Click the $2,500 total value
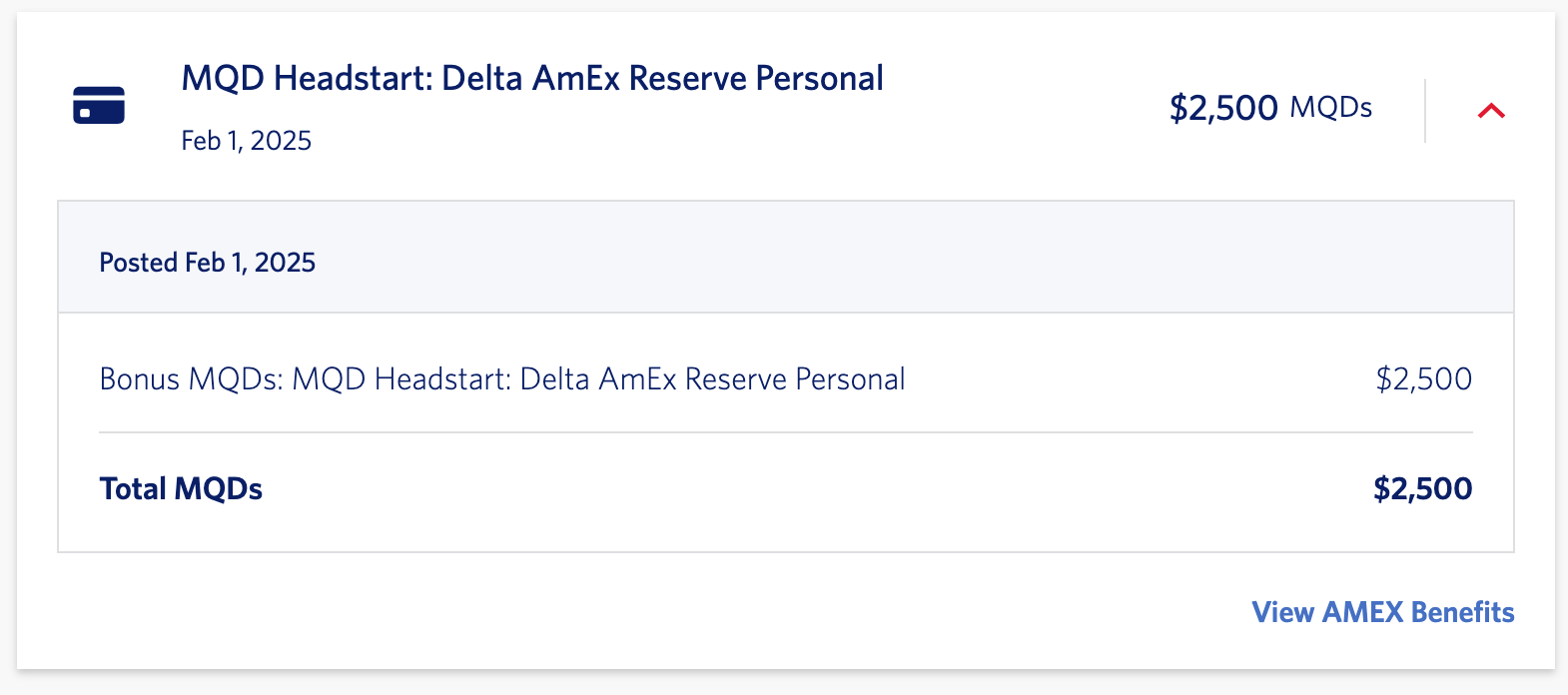1568x695 pixels. 1422,488
